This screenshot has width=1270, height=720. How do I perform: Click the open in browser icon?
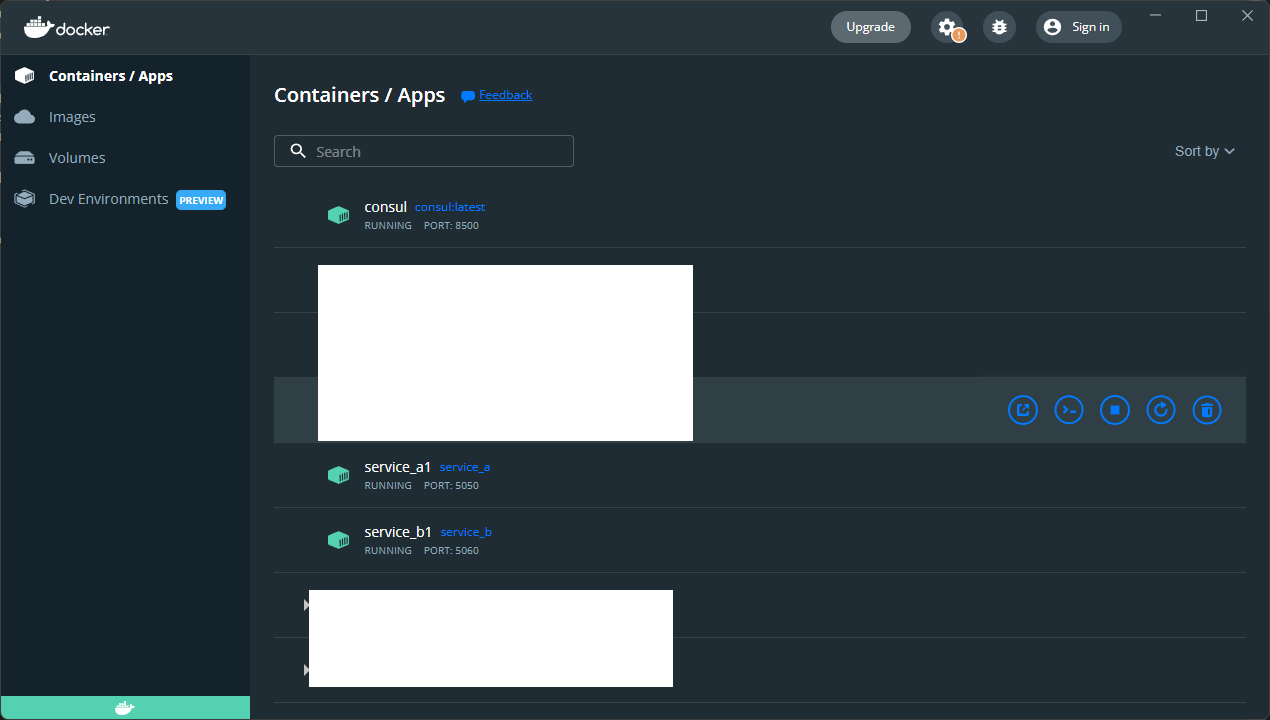[1023, 410]
